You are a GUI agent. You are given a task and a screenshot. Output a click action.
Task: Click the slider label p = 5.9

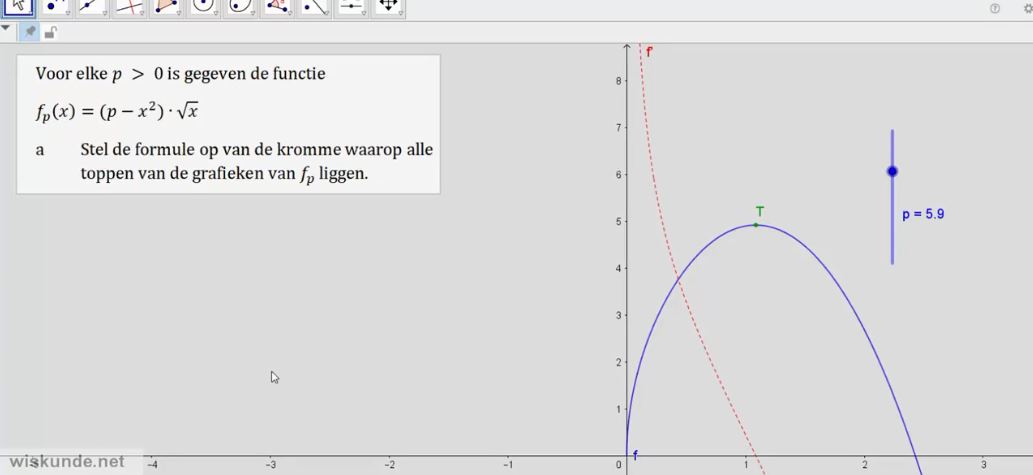coord(923,214)
